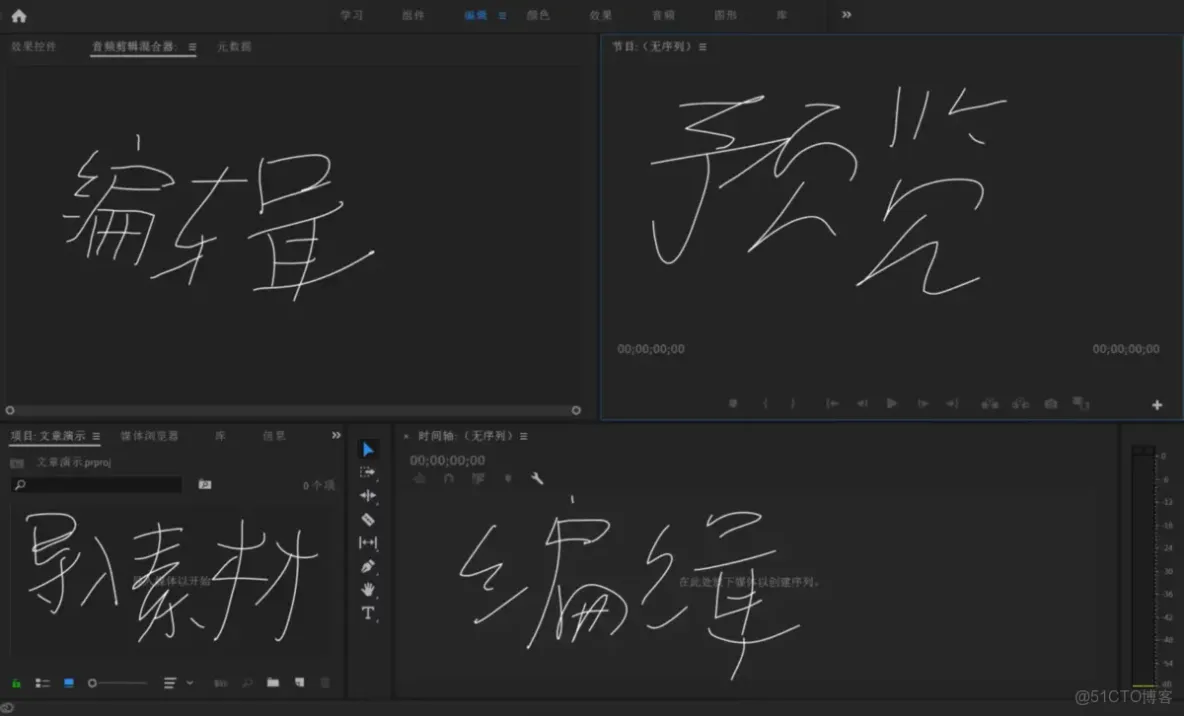Select the Razor tool

click(368, 520)
